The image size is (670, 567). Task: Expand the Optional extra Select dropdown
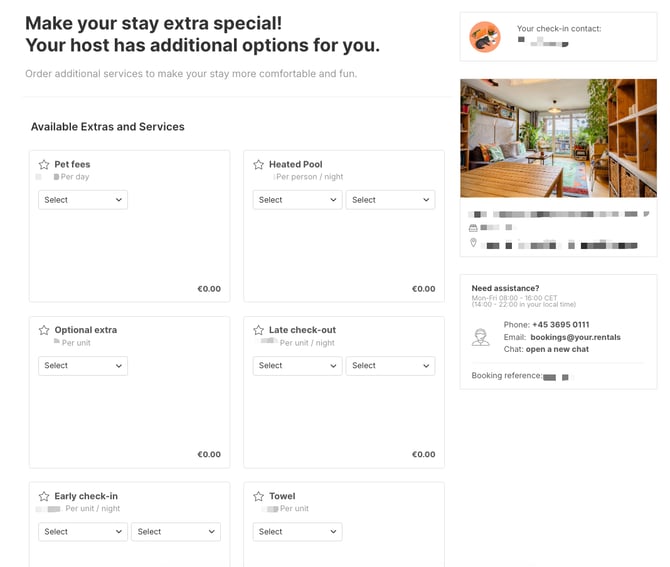click(83, 366)
